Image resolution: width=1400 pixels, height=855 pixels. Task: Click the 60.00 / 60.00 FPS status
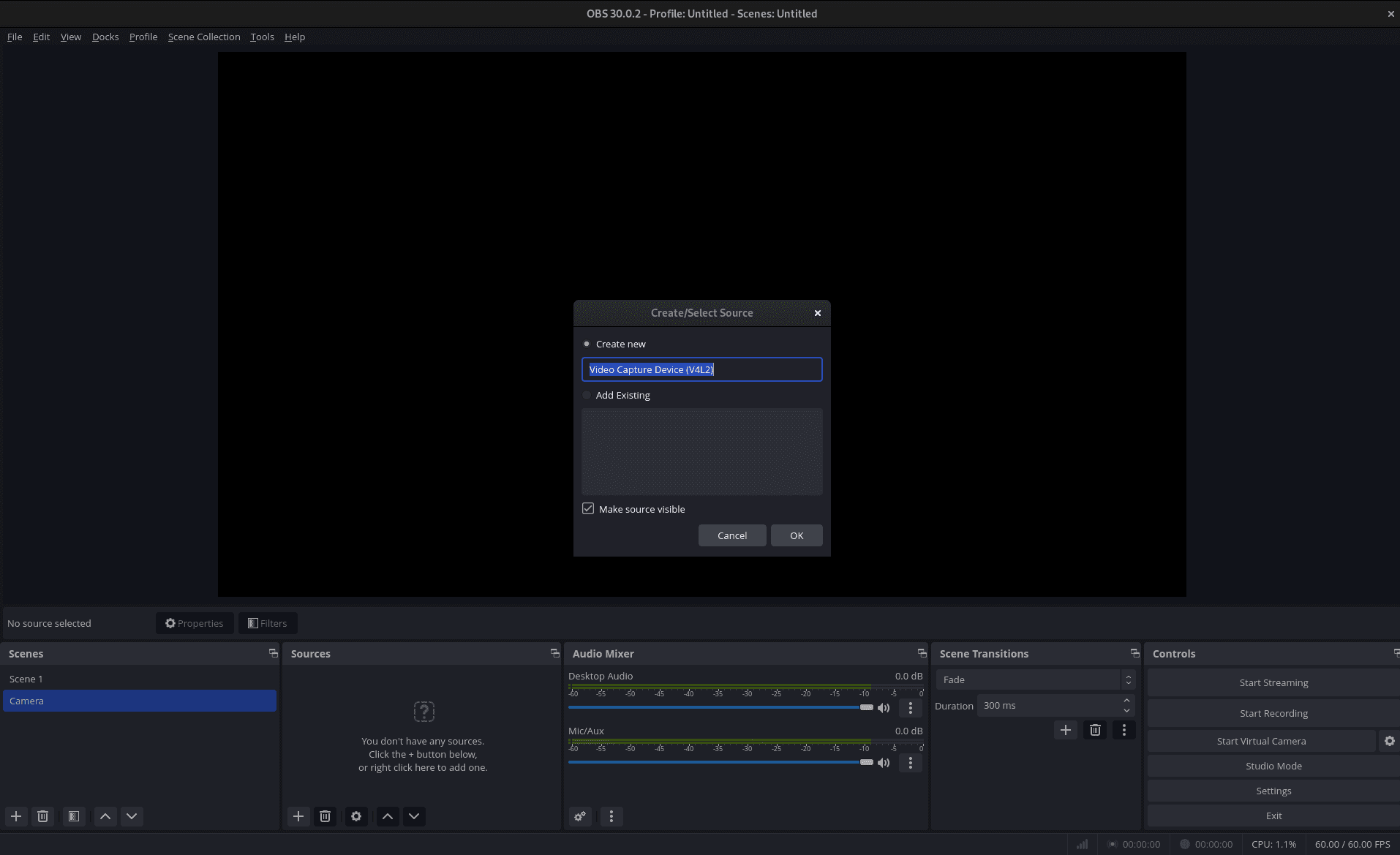click(1352, 844)
